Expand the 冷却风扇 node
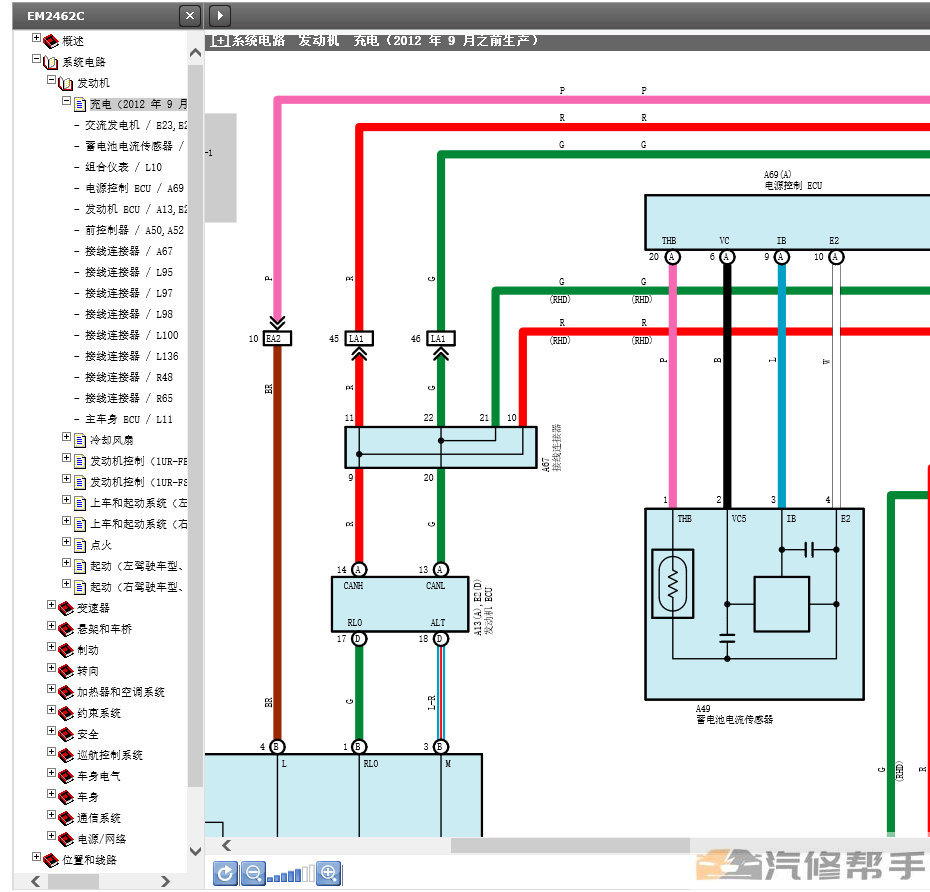The height and width of the screenshot is (892, 930). (x=66, y=437)
